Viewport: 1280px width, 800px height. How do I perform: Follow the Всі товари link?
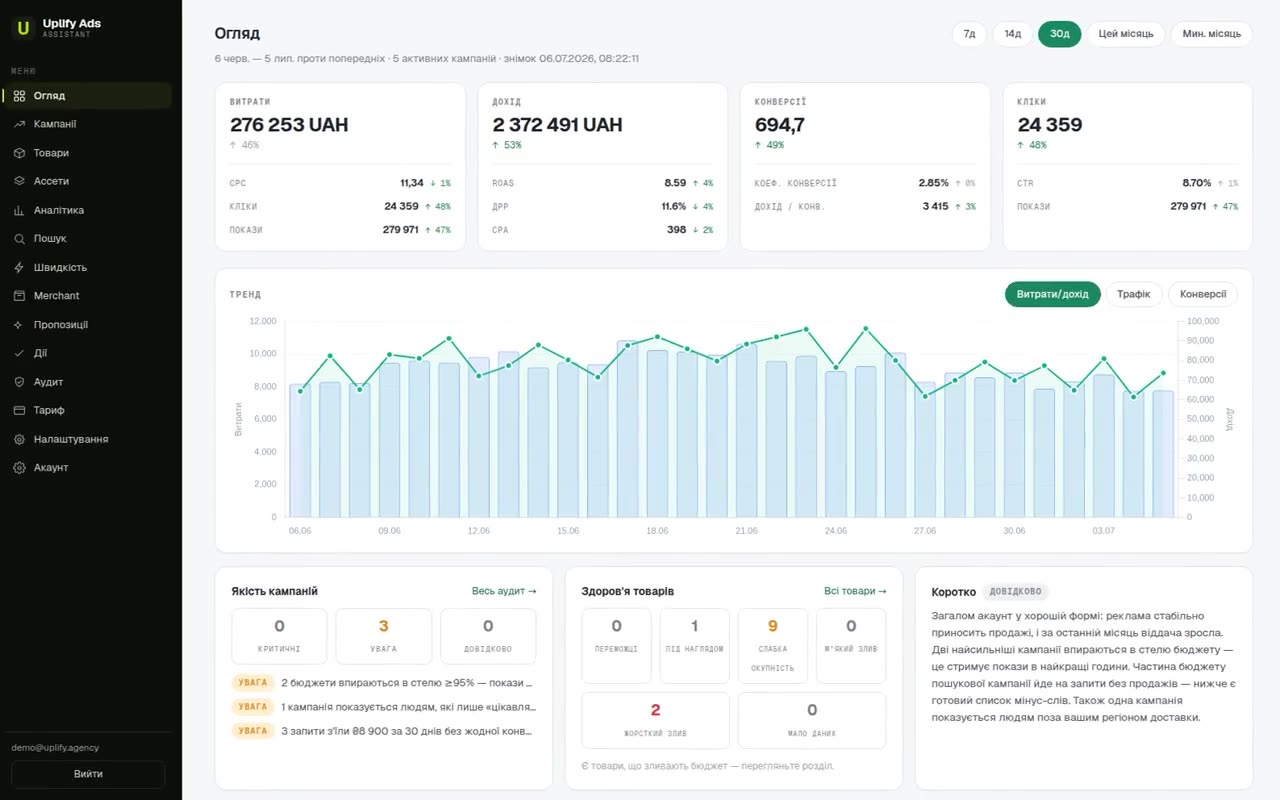855,591
